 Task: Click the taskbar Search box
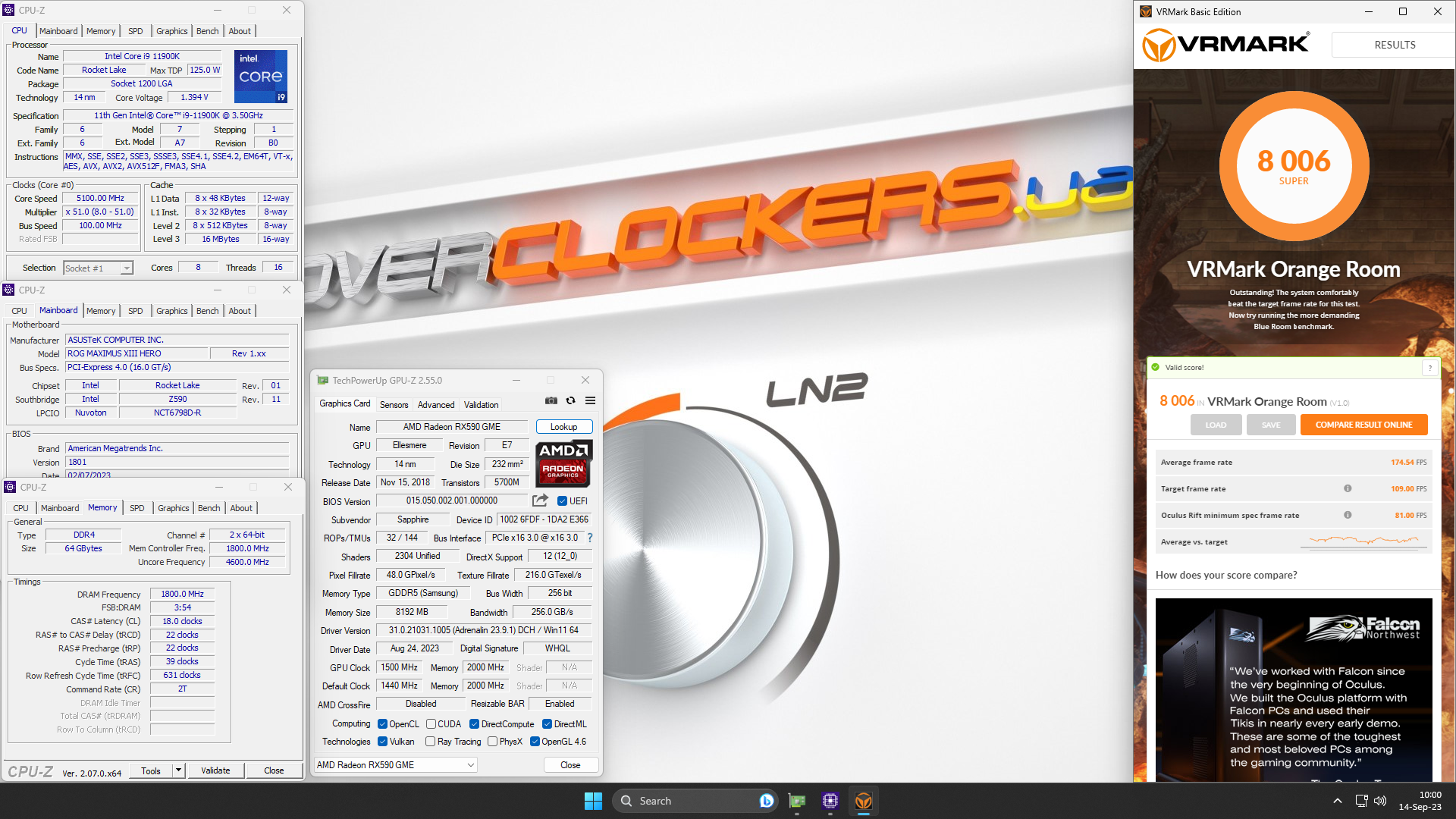[695, 801]
